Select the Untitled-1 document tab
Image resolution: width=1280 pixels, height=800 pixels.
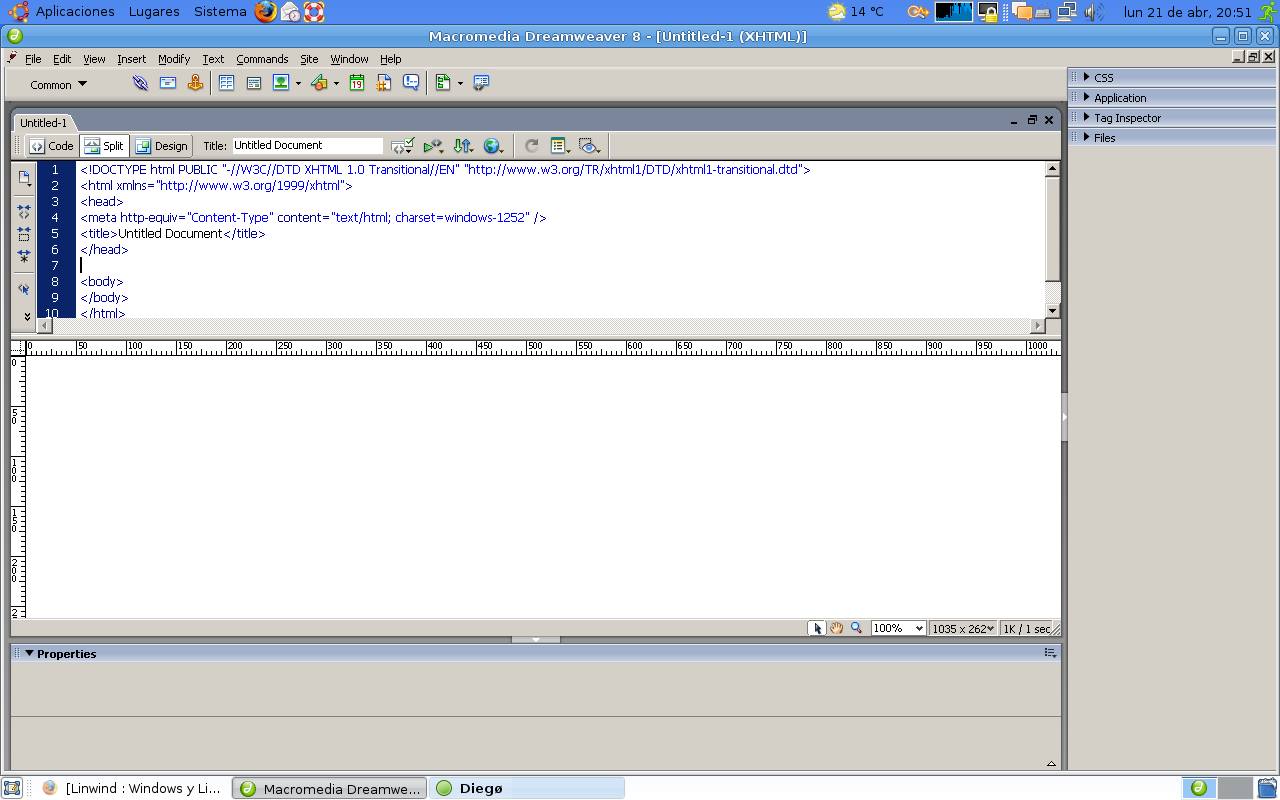[x=43, y=123]
